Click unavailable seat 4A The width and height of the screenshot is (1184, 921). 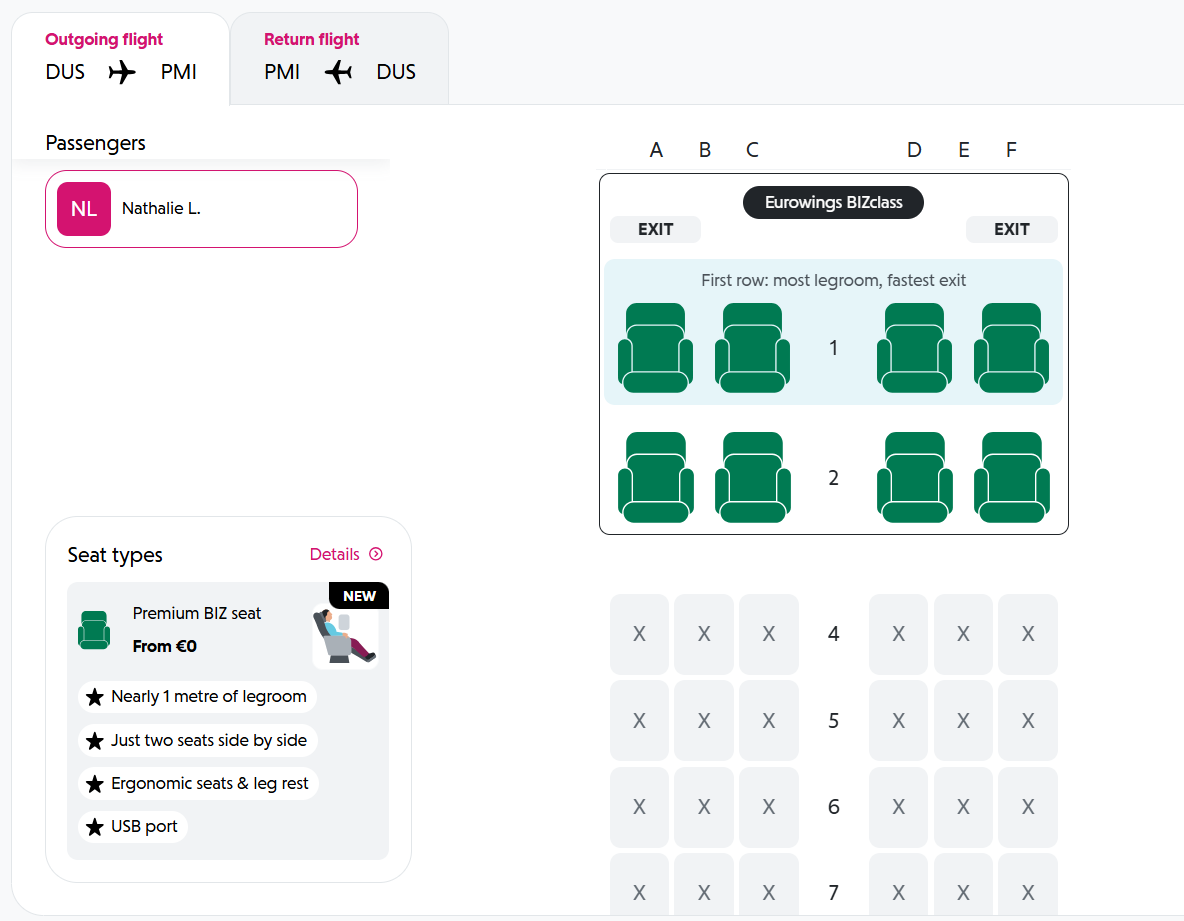click(x=639, y=634)
